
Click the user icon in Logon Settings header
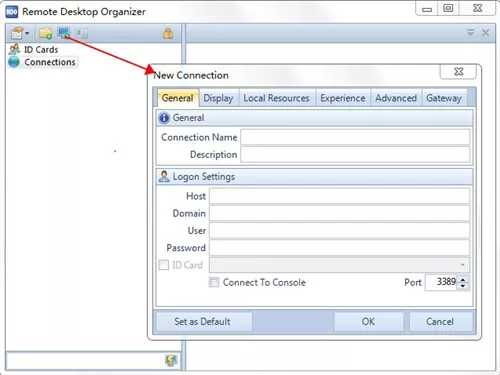click(164, 176)
